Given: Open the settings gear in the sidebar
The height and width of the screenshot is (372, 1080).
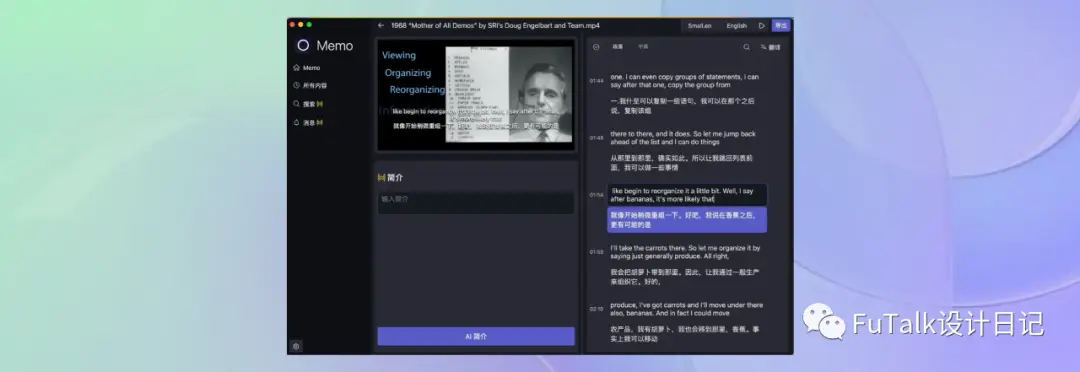Looking at the screenshot, I should tap(296, 347).
